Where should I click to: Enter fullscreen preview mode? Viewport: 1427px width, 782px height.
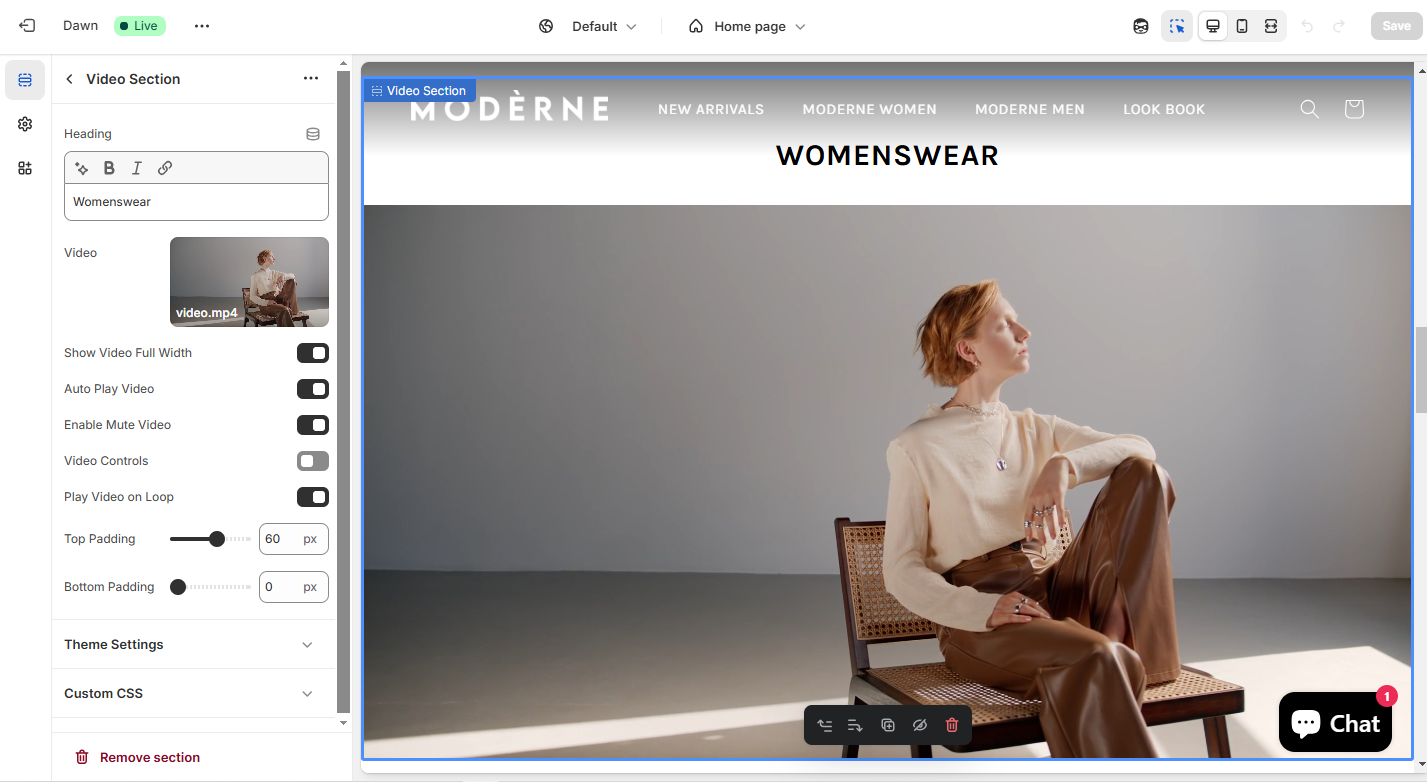(x=1271, y=26)
